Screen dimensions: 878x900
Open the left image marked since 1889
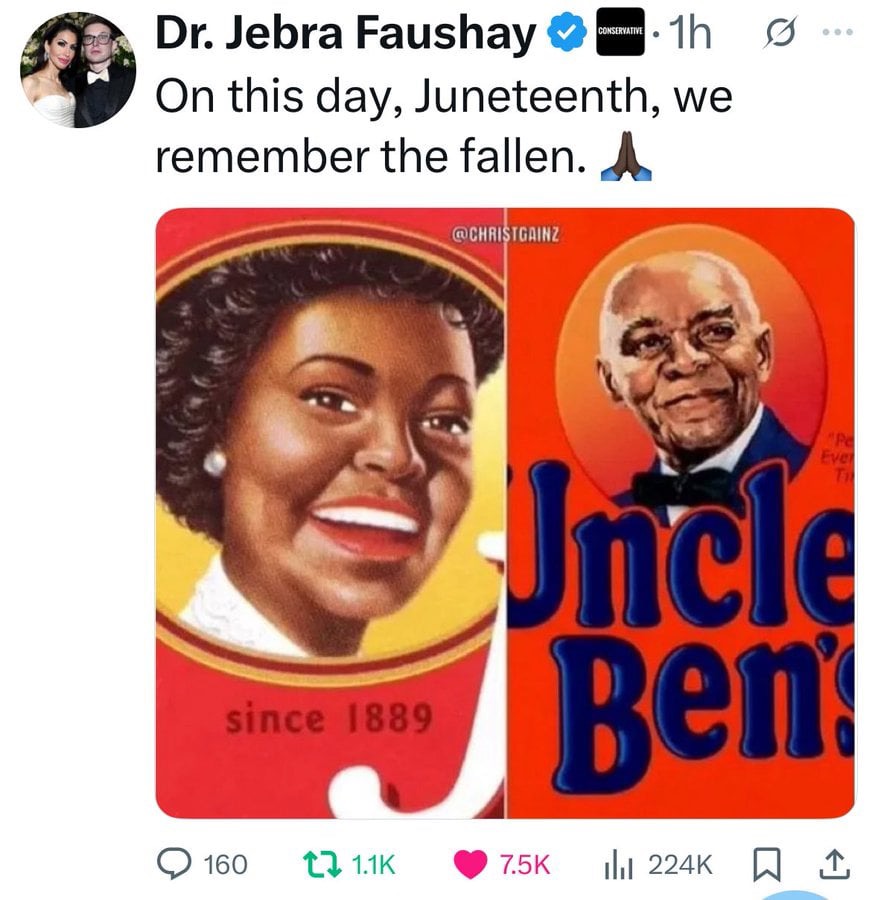[330, 513]
